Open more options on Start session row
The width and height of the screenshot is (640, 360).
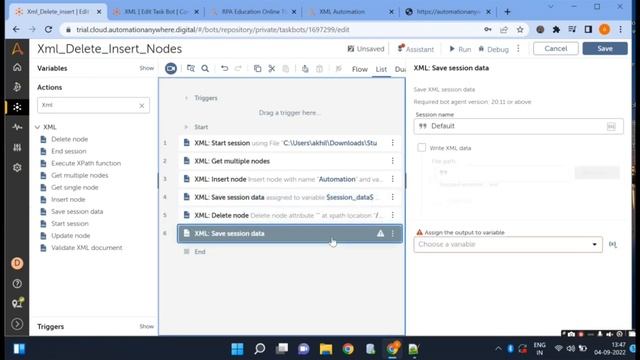tap(393, 143)
